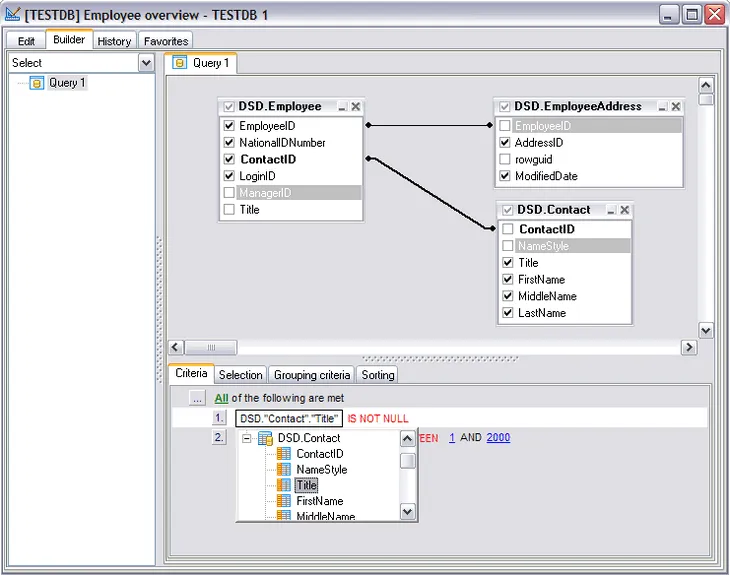Close the DSD.Contact table box

coord(625,211)
